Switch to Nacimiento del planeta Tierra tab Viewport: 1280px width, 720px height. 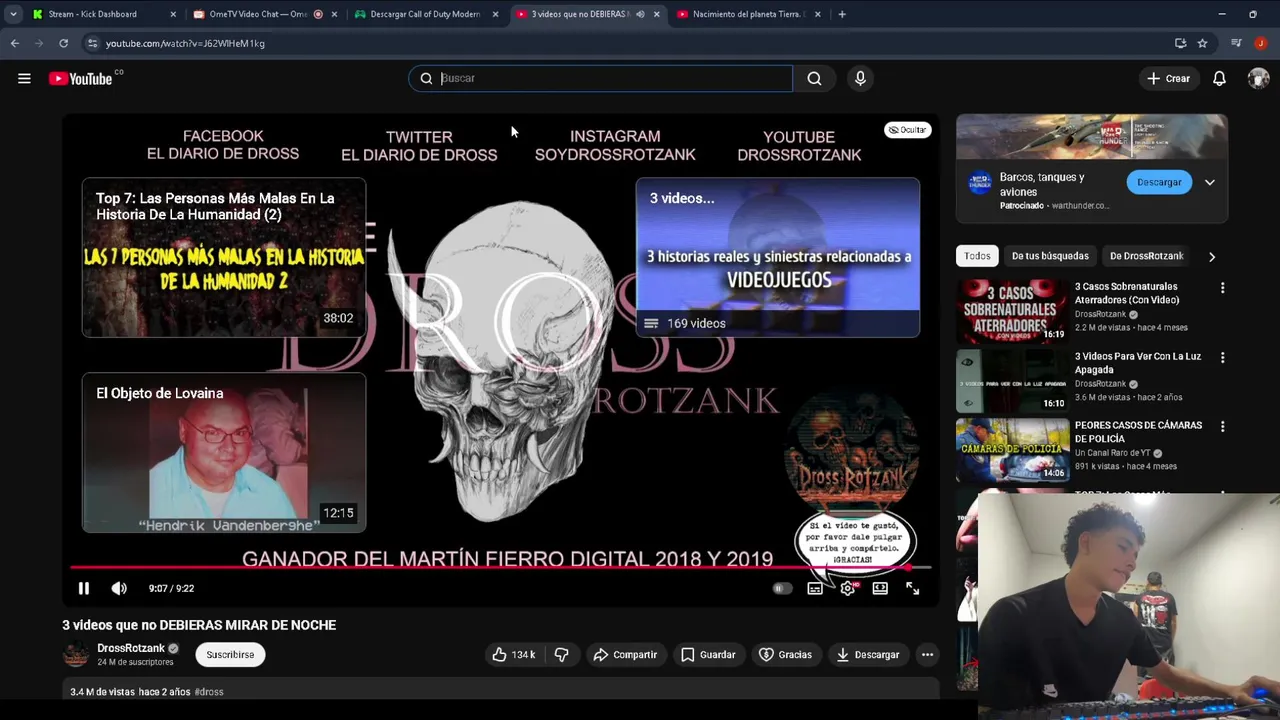point(749,14)
